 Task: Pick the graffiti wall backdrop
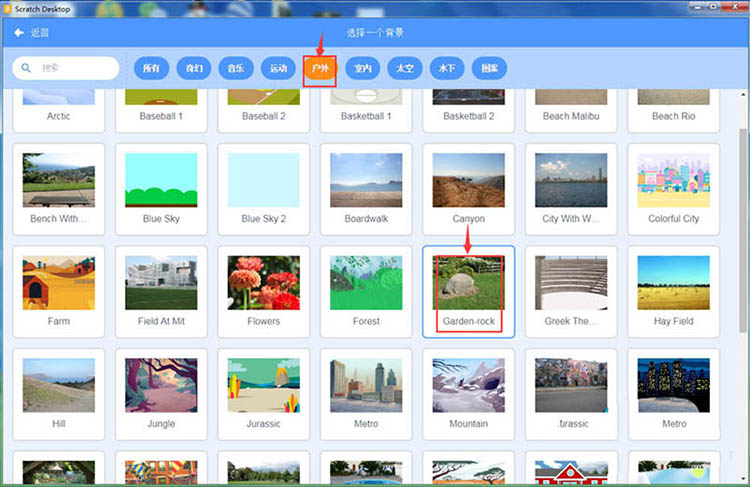(571, 394)
